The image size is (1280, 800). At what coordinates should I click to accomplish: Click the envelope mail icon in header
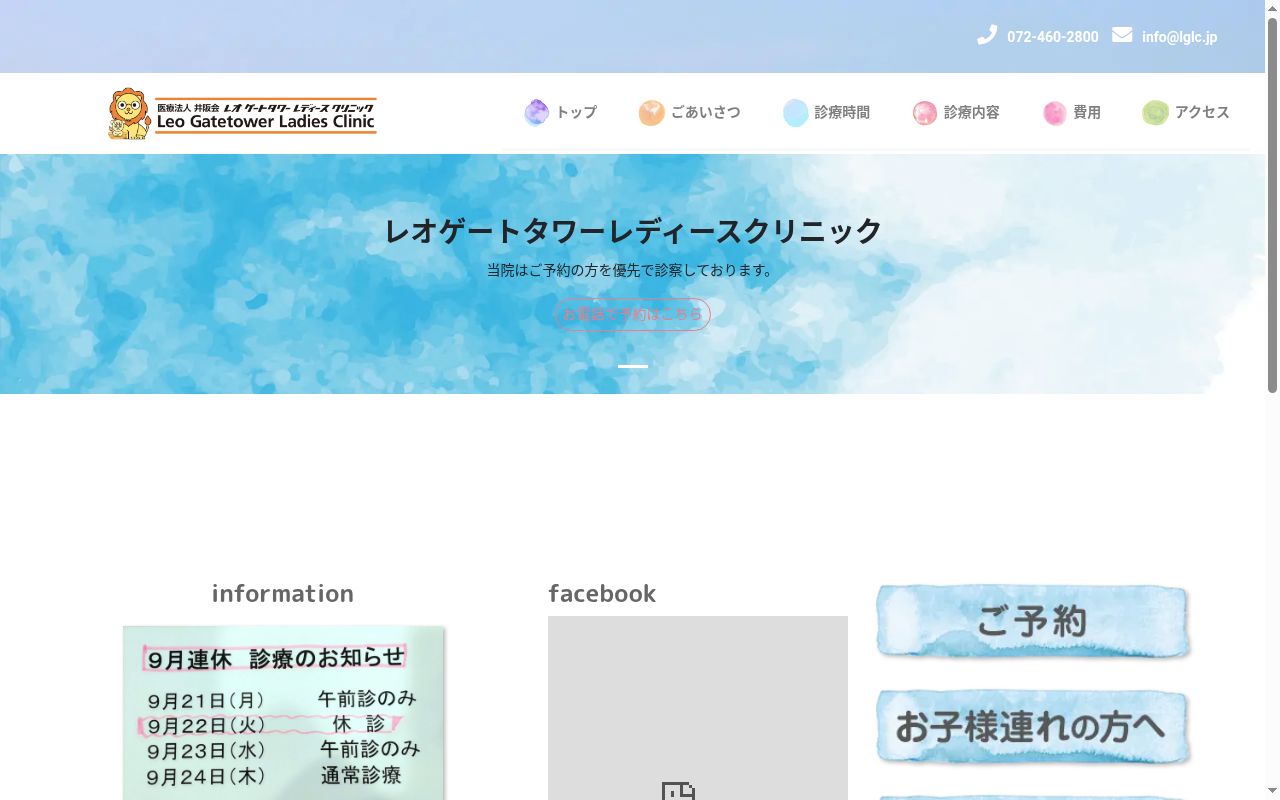(x=1122, y=36)
